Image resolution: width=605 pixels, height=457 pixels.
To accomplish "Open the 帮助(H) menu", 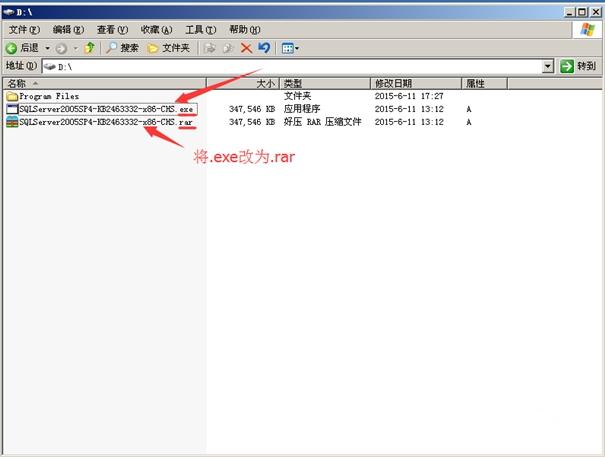I will 245,30.
